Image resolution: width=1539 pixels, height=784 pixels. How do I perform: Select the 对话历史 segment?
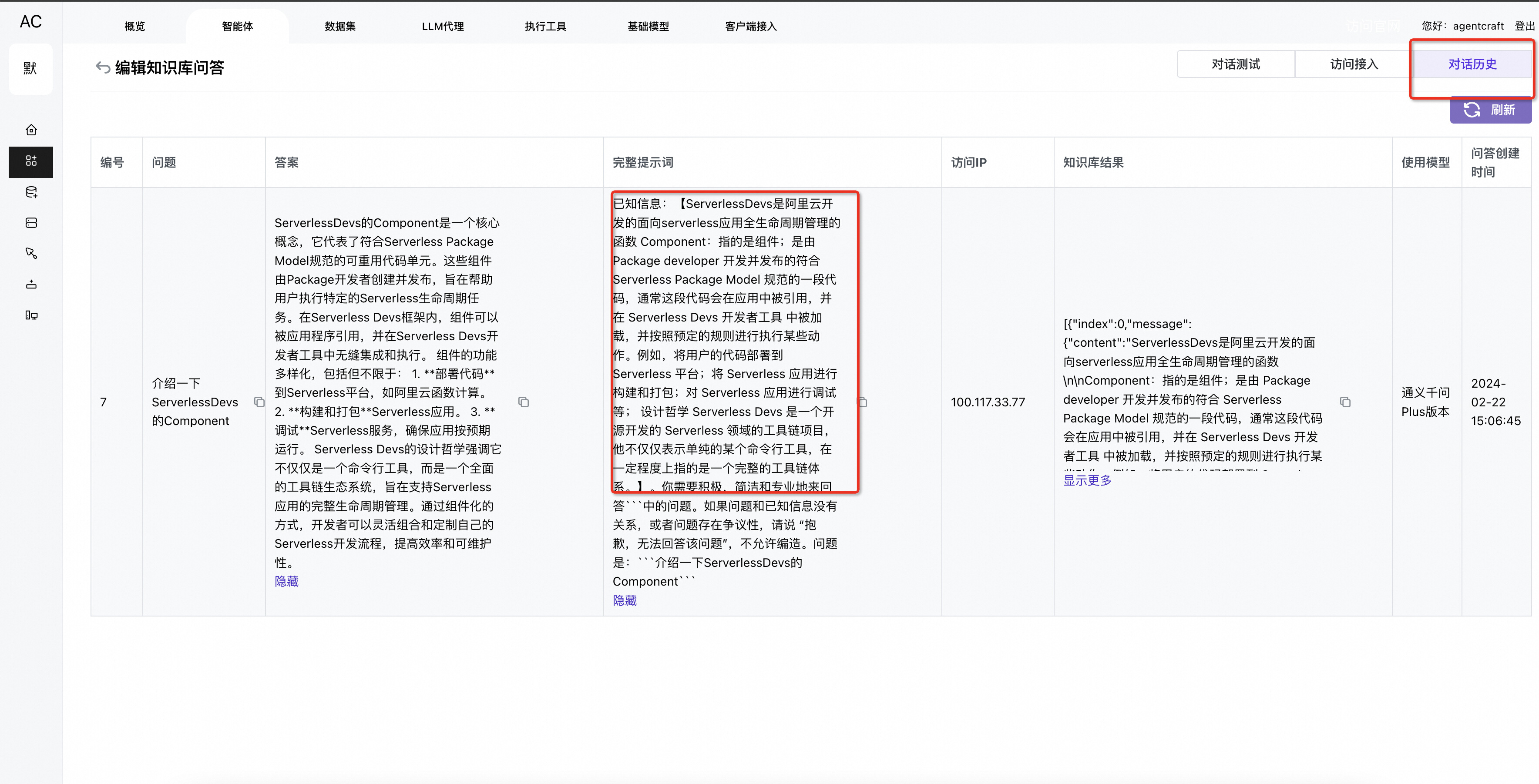click(1472, 64)
